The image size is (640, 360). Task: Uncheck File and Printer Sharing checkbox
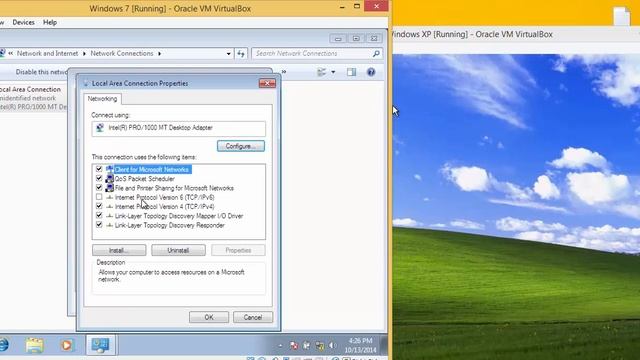[x=99, y=187]
